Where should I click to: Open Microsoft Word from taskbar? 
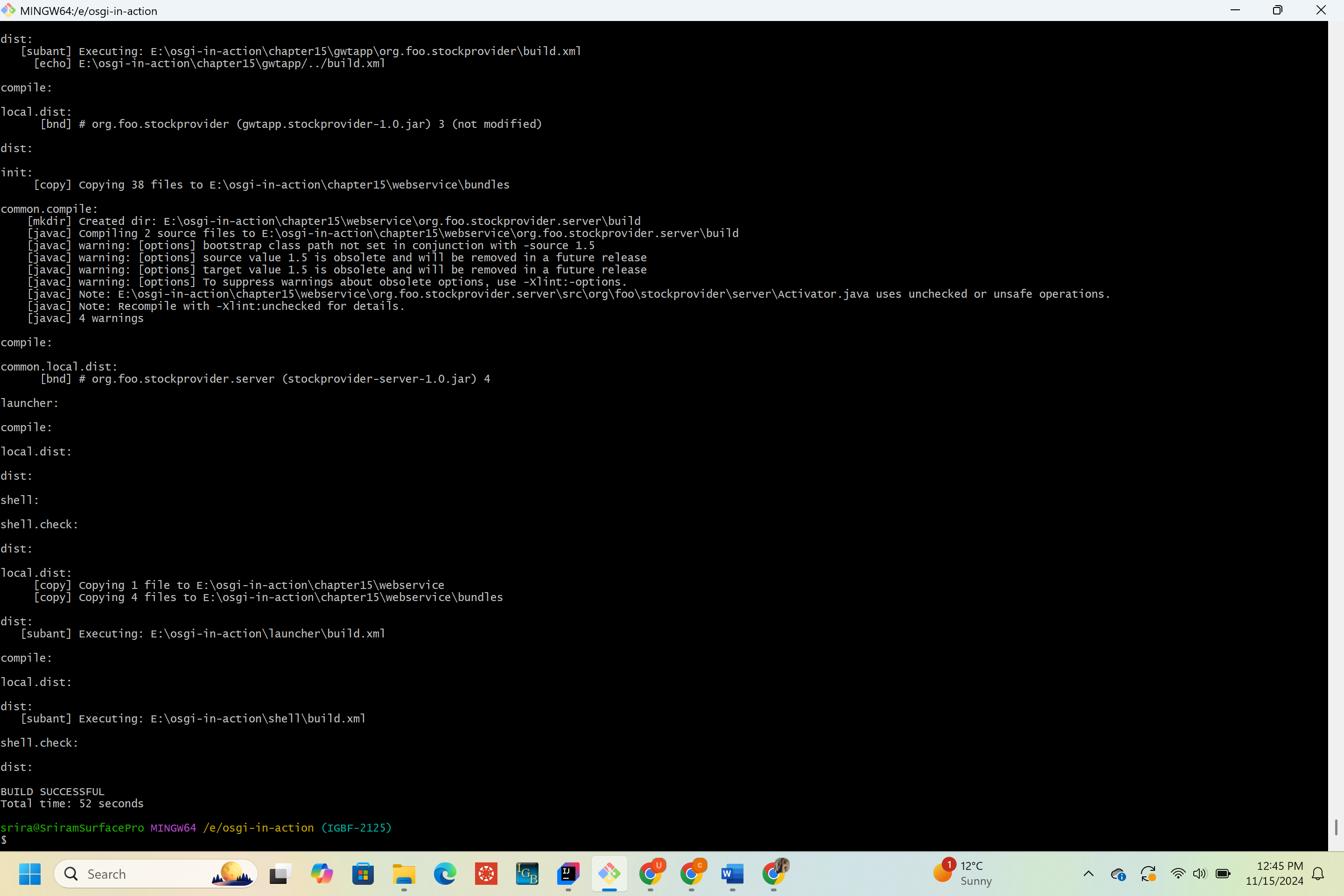[732, 874]
